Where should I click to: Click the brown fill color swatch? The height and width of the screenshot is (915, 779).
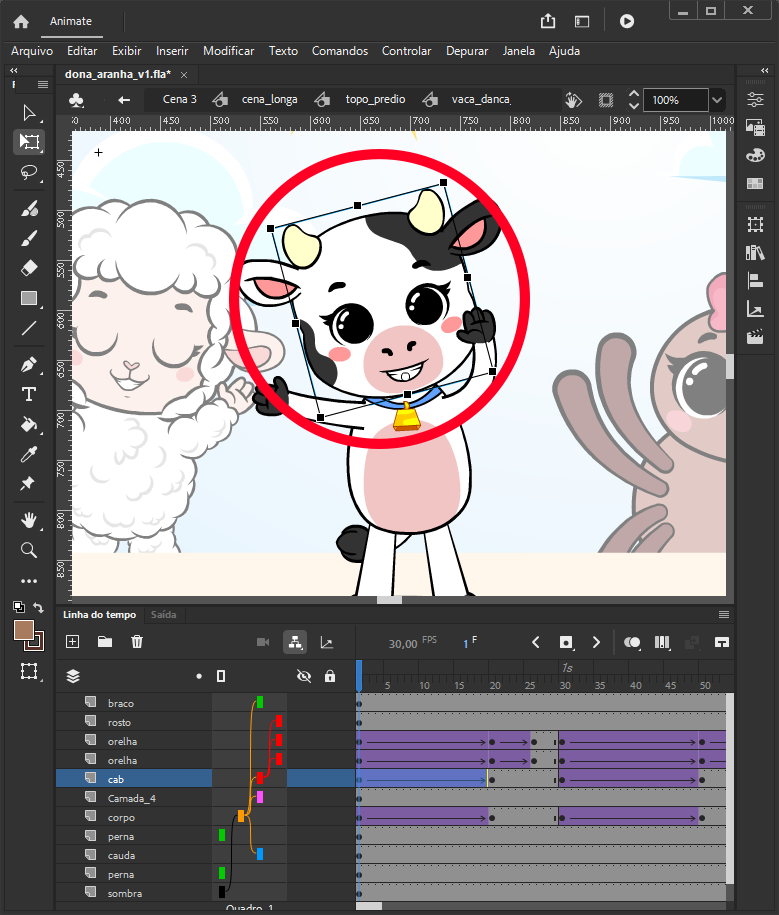[x=24, y=630]
